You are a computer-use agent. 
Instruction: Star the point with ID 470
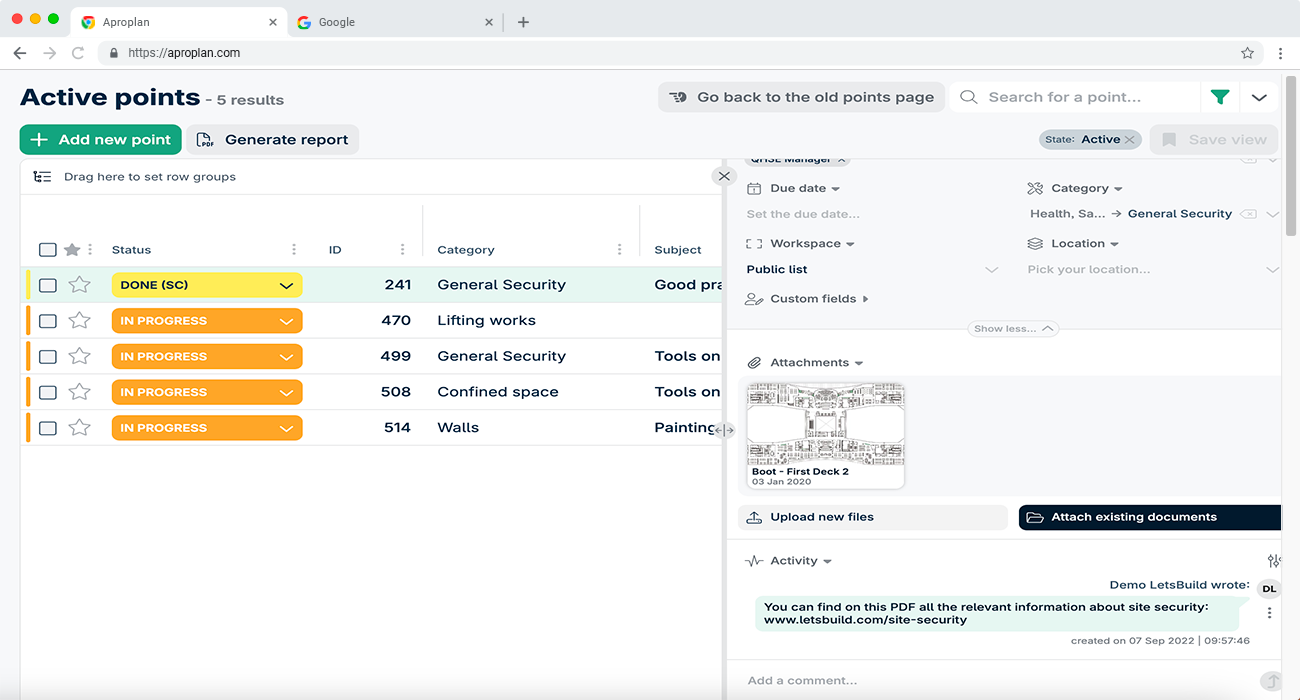point(80,321)
